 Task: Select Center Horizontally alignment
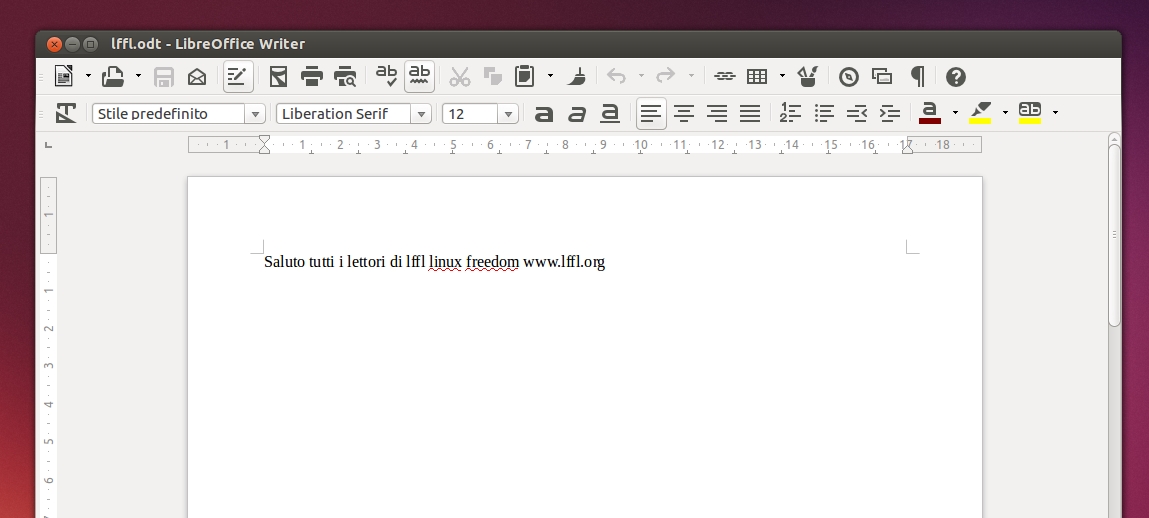pos(684,114)
